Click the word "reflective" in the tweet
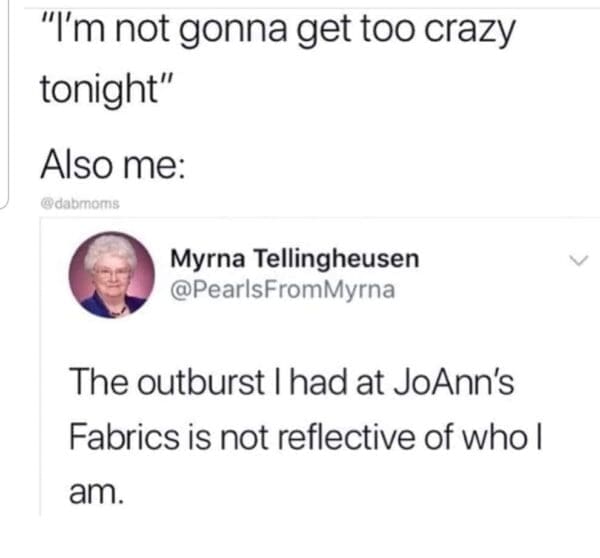 (346, 436)
